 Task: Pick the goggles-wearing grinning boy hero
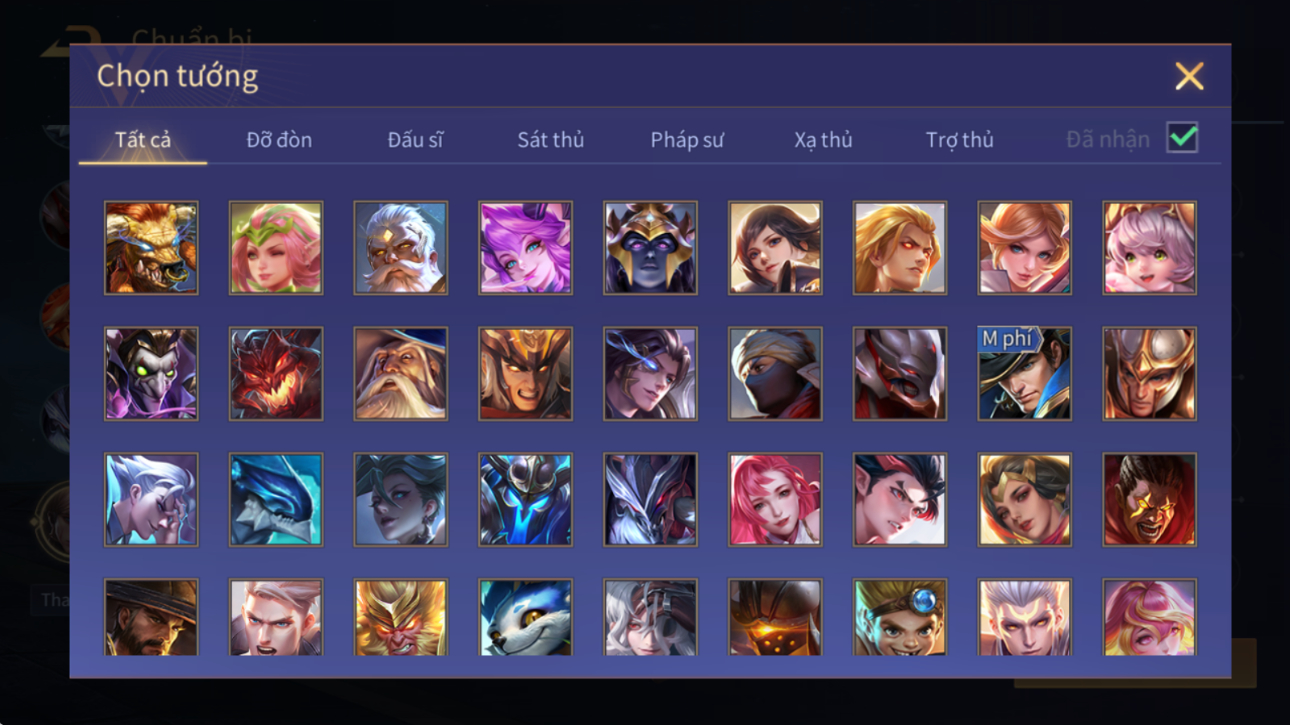coord(899,617)
